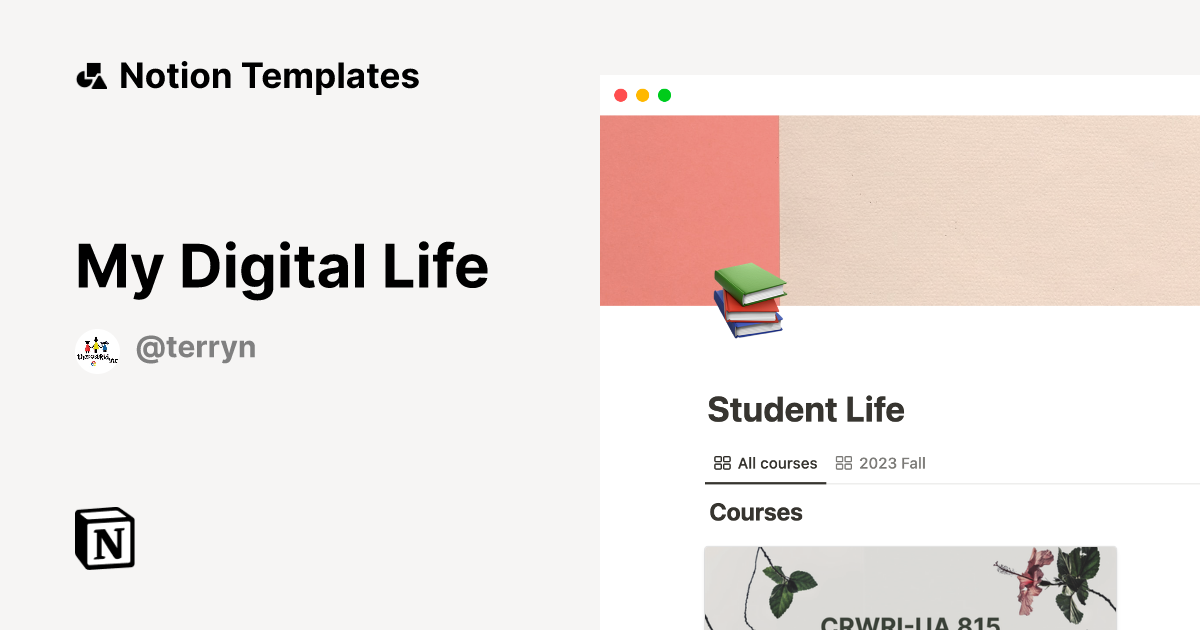Click @terryn's circular avatar icon
The height and width of the screenshot is (630, 1200).
[x=97, y=349]
